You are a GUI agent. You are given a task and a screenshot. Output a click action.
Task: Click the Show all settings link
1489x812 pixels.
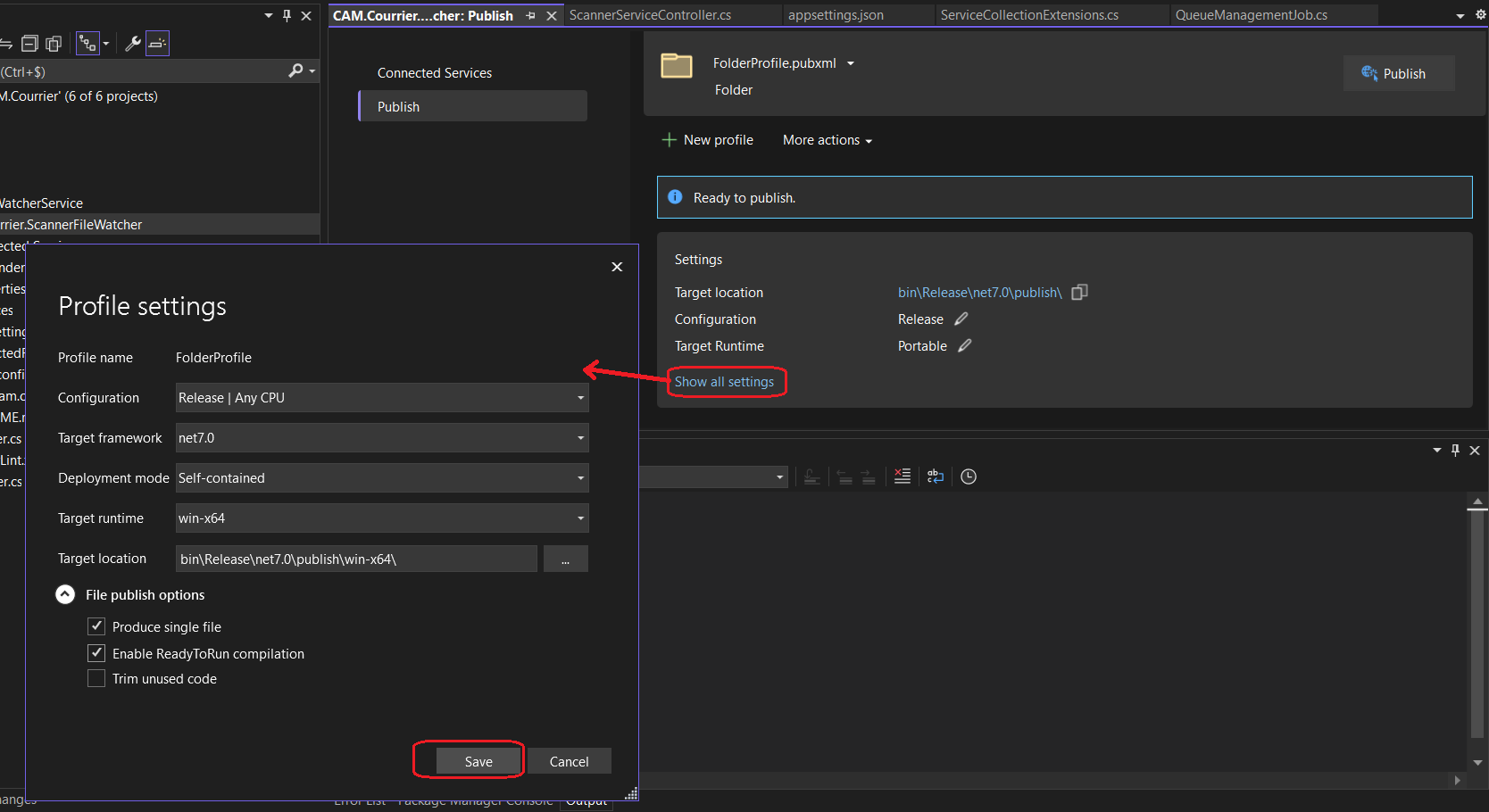coord(724,382)
